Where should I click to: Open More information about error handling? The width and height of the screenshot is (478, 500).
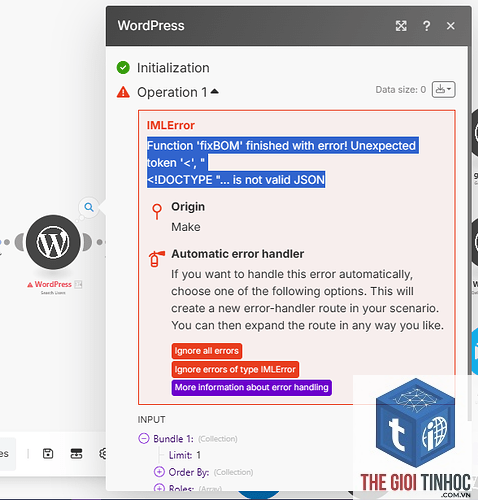click(251, 387)
